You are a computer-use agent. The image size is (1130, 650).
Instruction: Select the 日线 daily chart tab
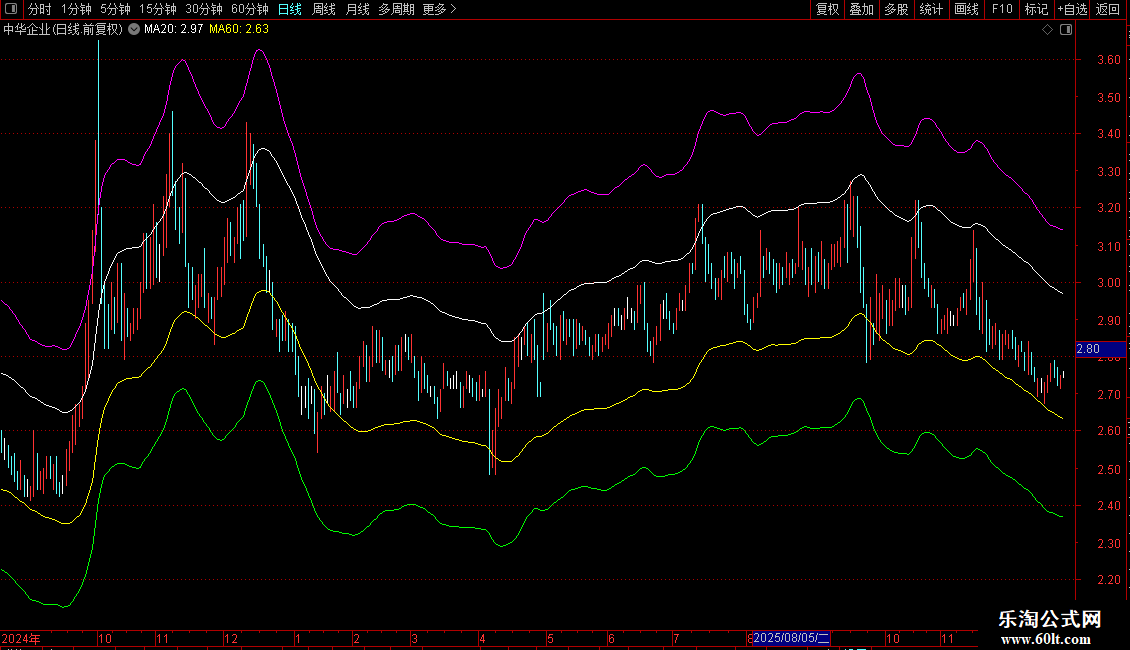coord(290,9)
